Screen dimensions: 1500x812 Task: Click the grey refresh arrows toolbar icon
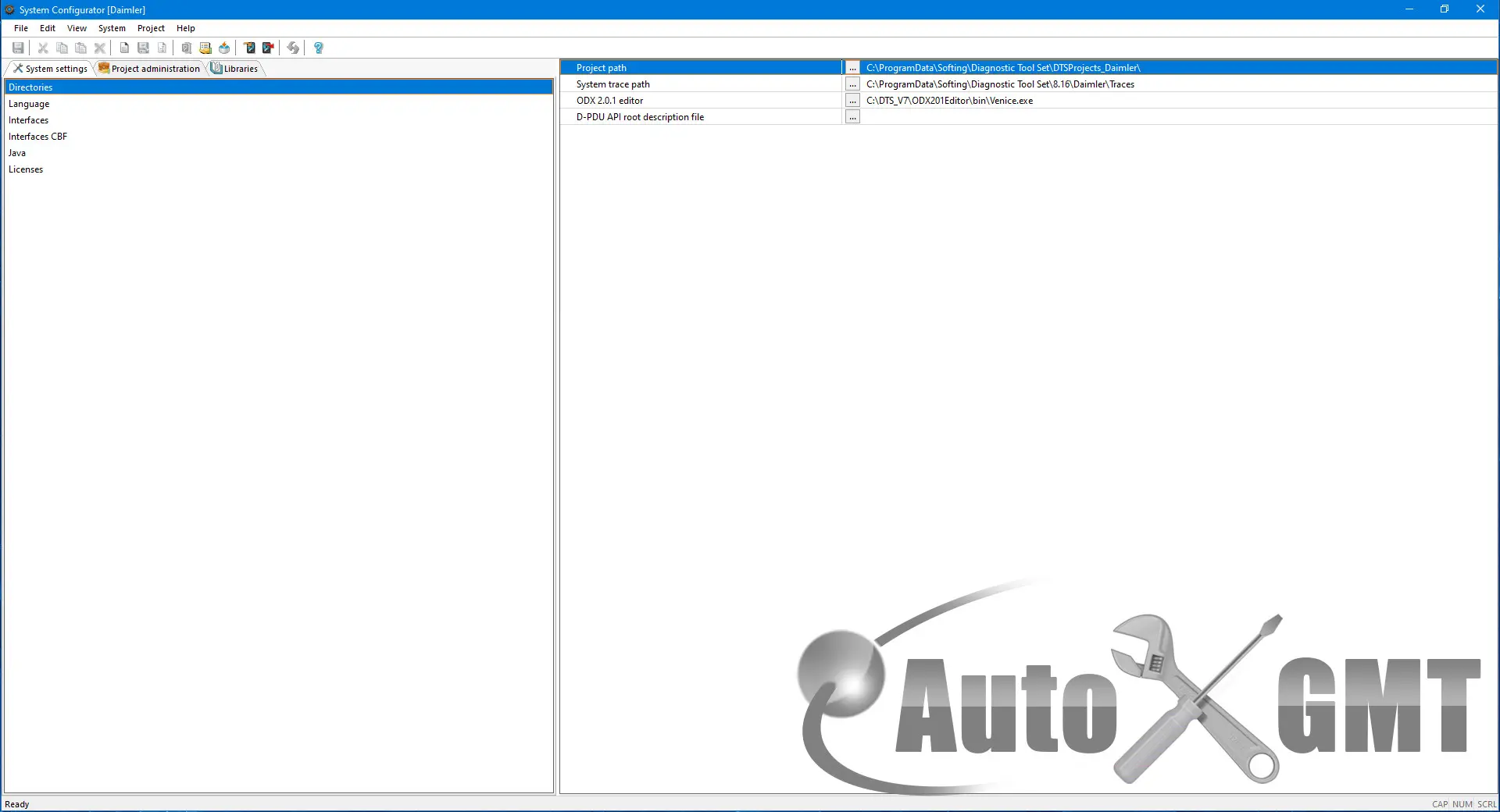coord(293,48)
